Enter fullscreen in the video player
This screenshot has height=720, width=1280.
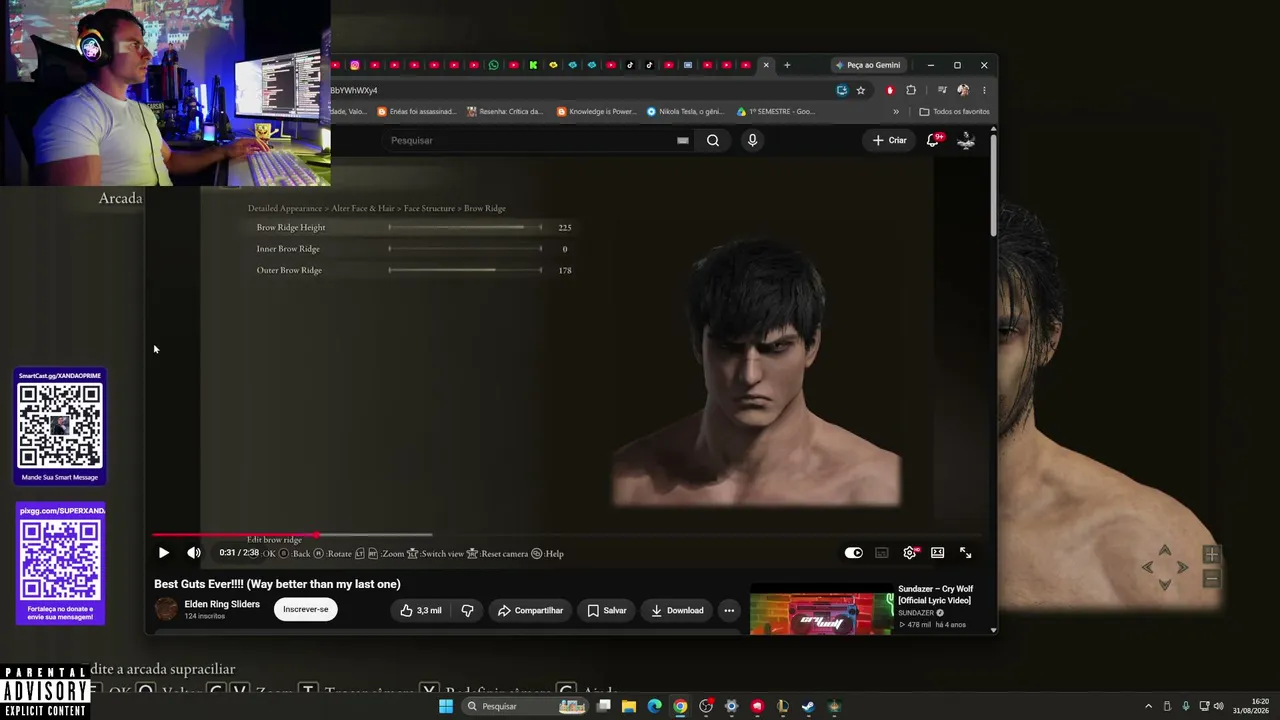pos(966,553)
